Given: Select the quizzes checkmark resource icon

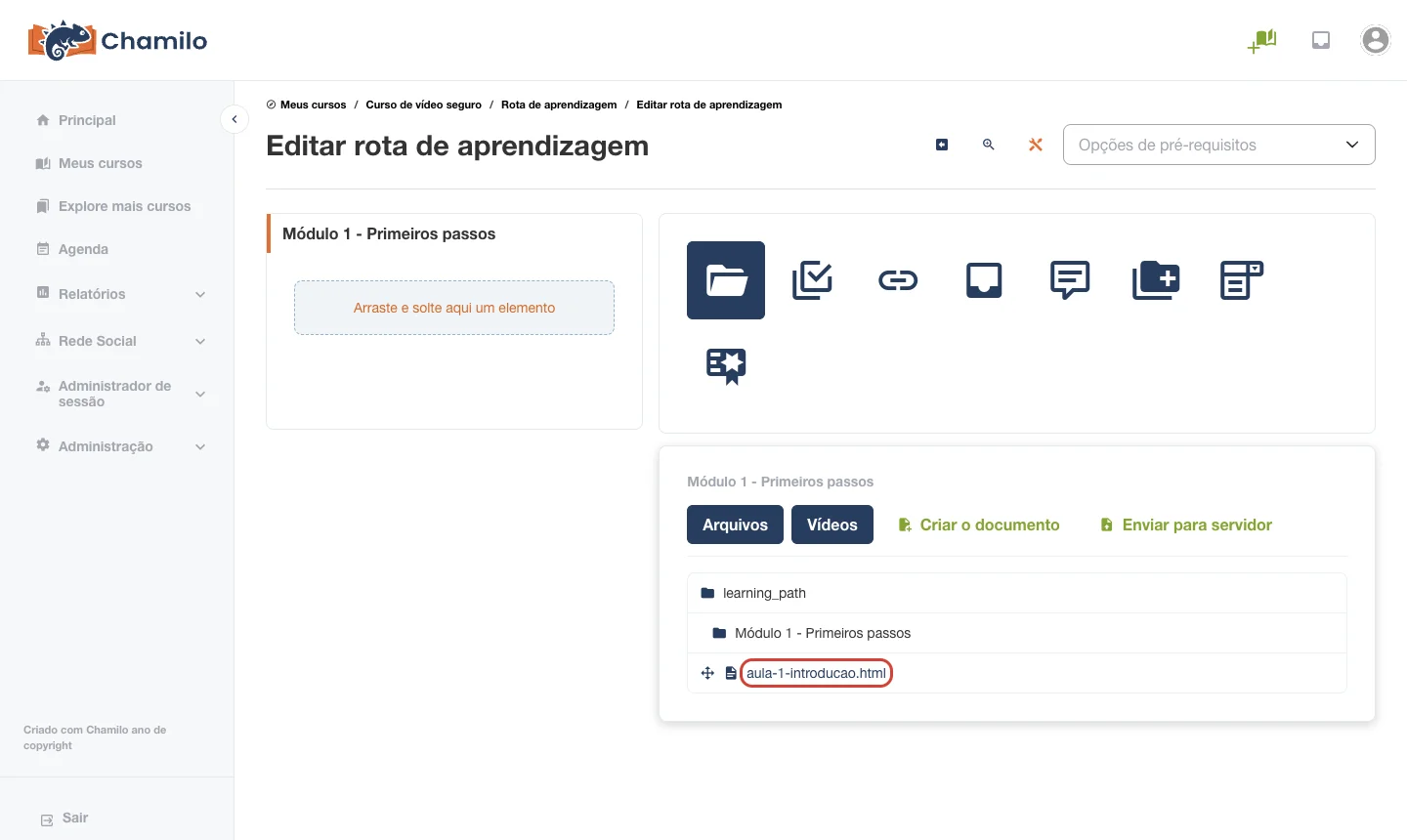Looking at the screenshot, I should pos(812,280).
